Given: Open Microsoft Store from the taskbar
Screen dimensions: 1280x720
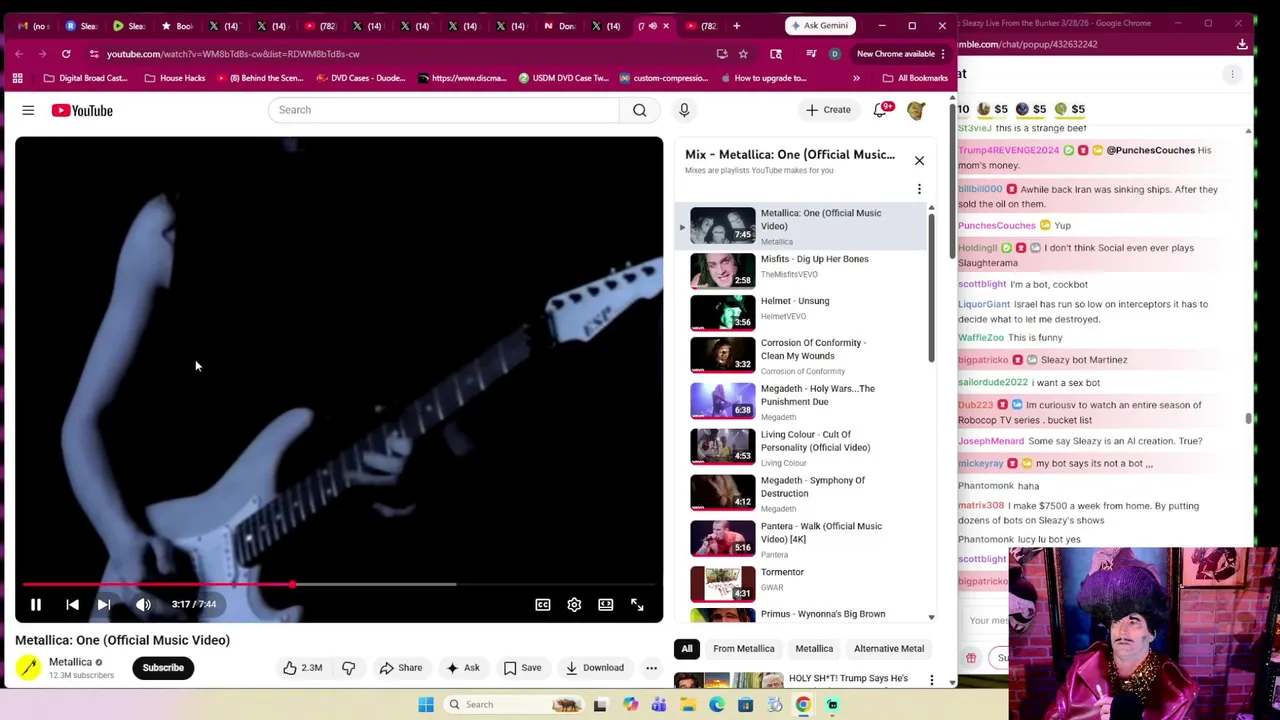Looking at the screenshot, I should pyautogui.click(x=745, y=705).
